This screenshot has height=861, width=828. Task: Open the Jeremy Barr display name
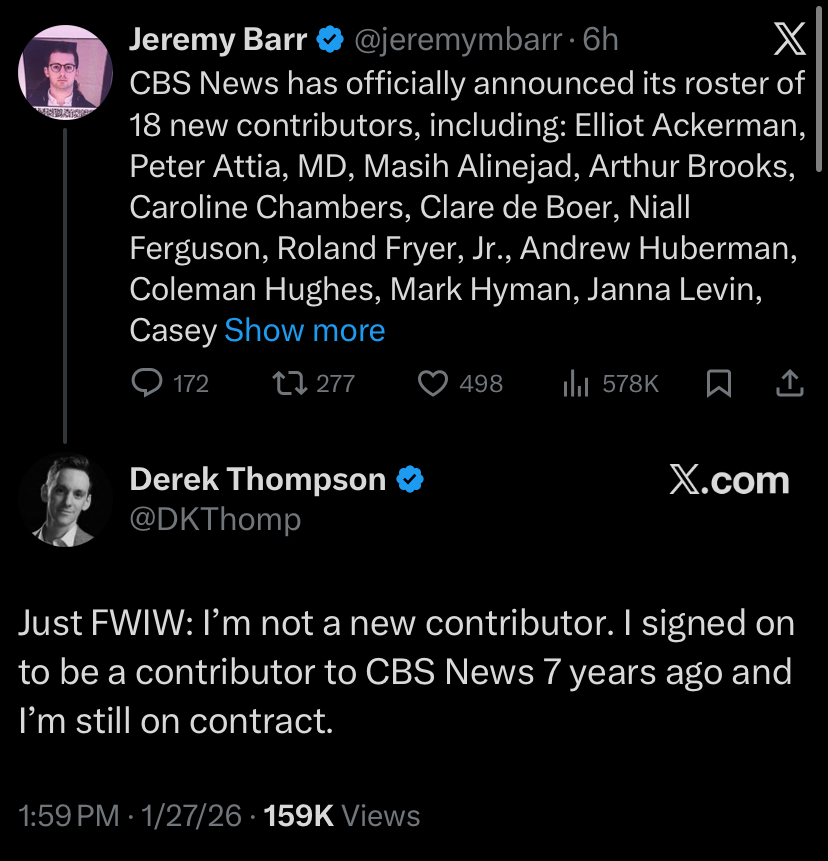click(x=218, y=39)
